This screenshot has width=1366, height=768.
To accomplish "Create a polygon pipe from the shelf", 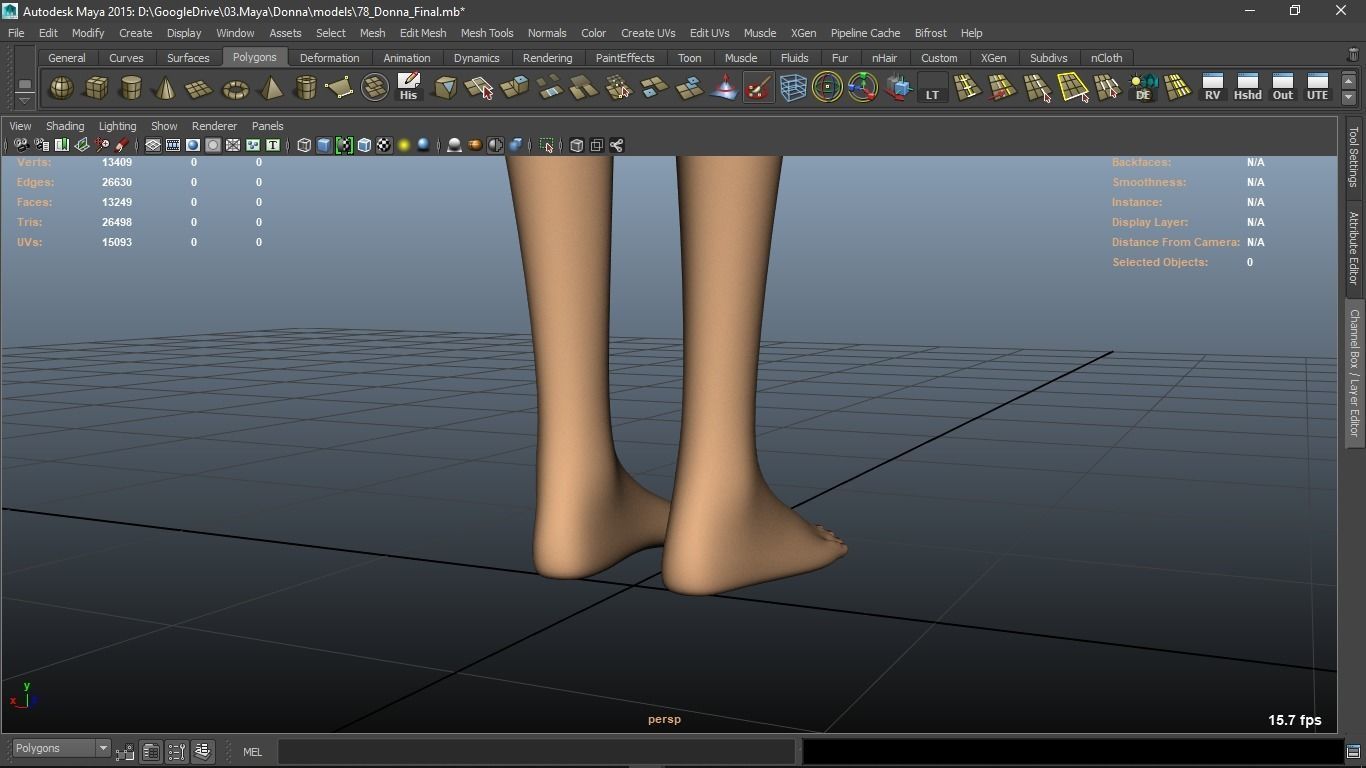I will click(305, 88).
